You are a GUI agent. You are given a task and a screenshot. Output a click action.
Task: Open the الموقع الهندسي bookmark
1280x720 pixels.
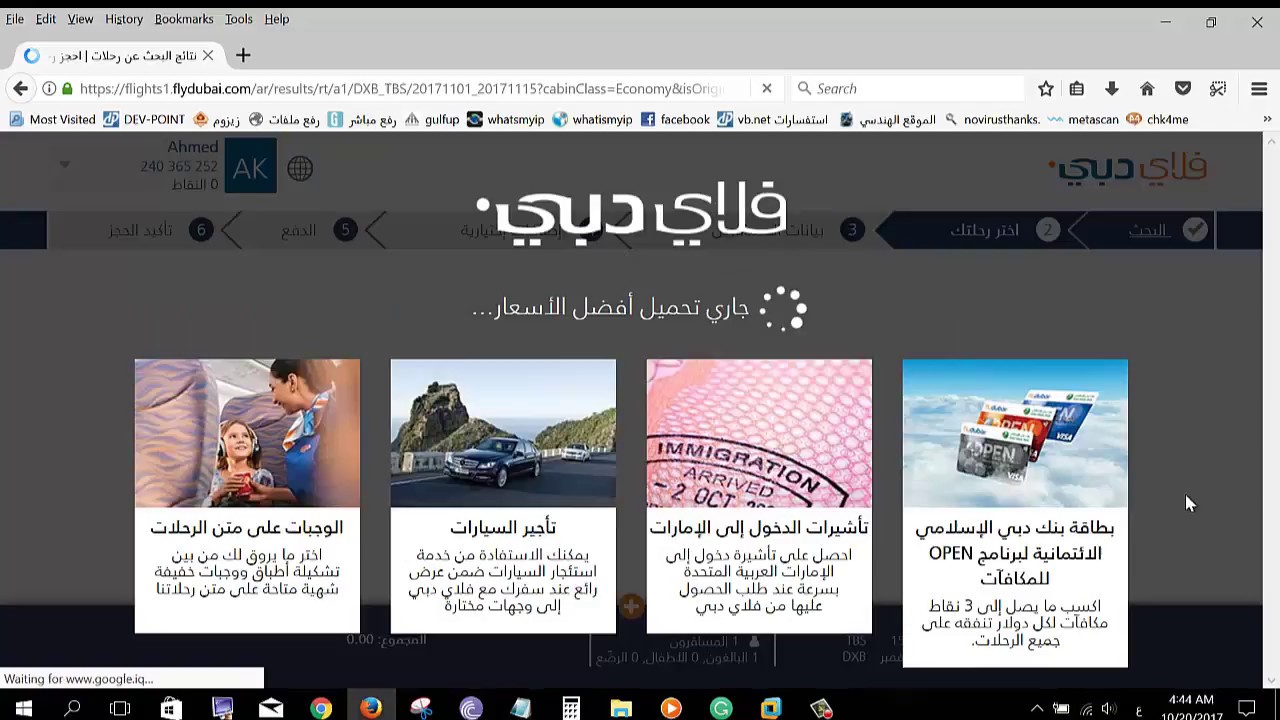point(888,120)
